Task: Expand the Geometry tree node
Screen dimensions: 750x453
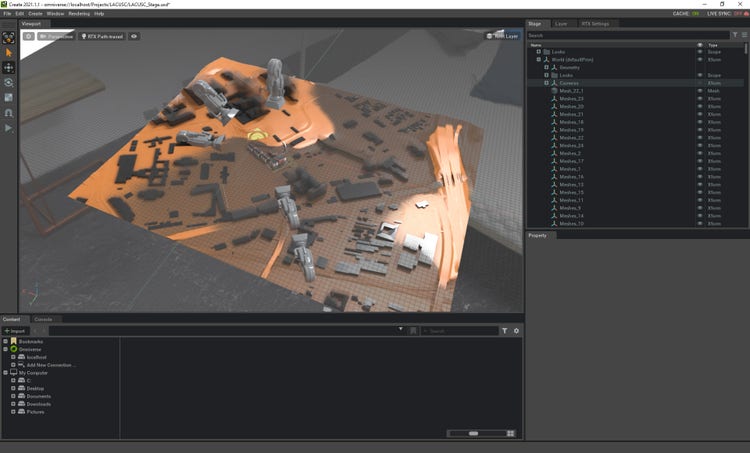Action: pos(546,67)
